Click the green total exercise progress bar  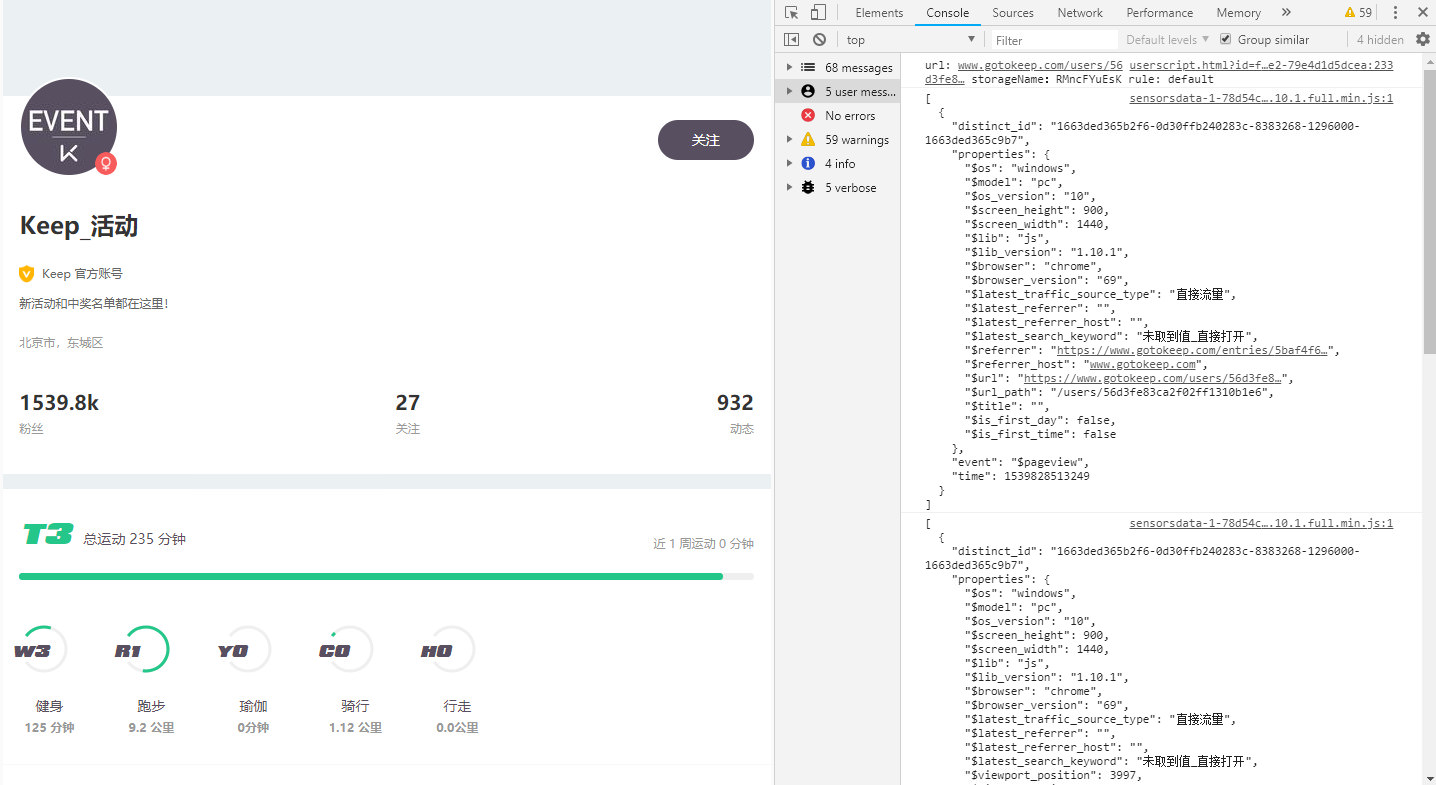point(371,577)
